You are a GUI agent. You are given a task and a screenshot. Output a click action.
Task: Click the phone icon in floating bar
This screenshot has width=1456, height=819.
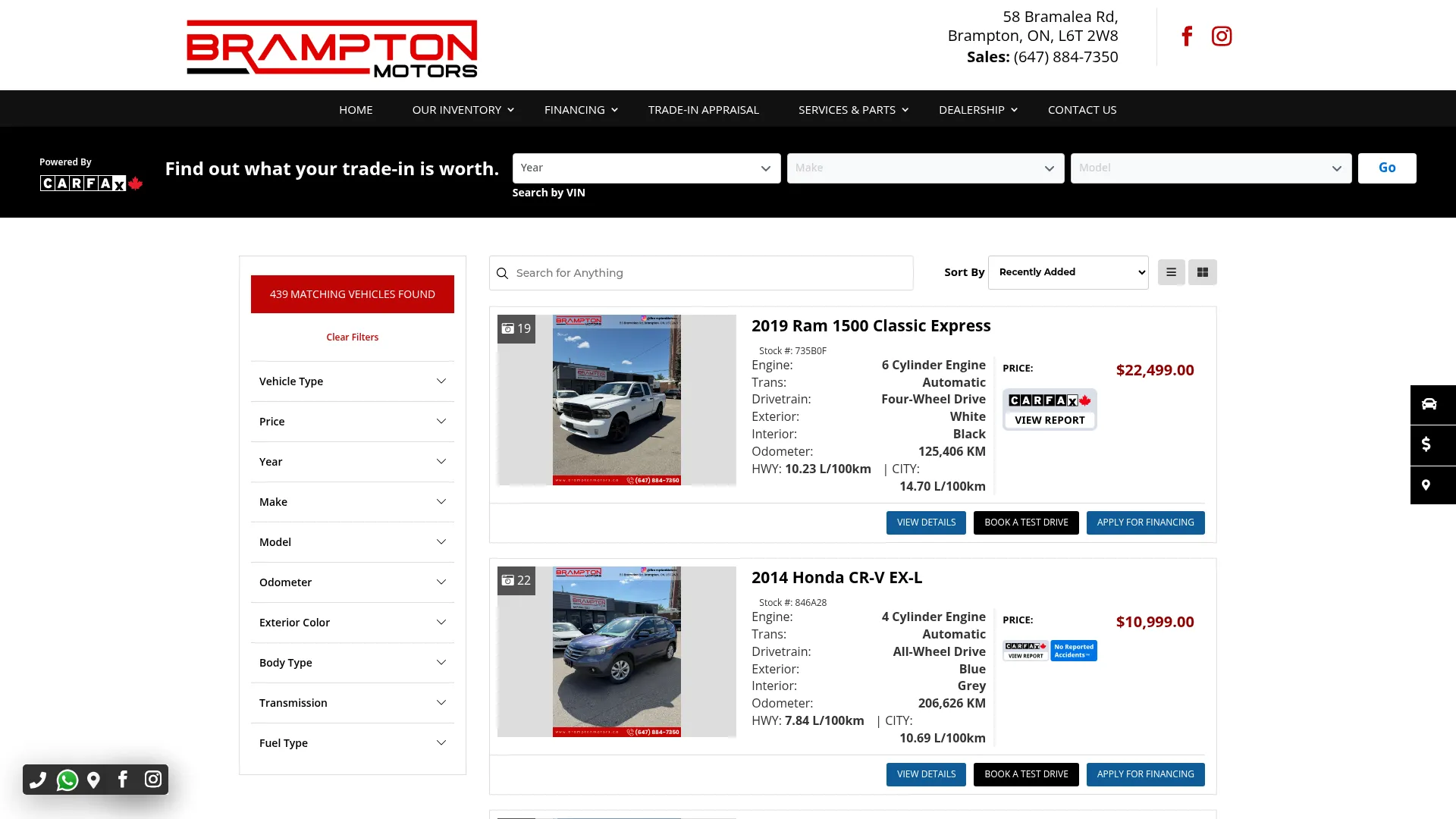click(38, 780)
